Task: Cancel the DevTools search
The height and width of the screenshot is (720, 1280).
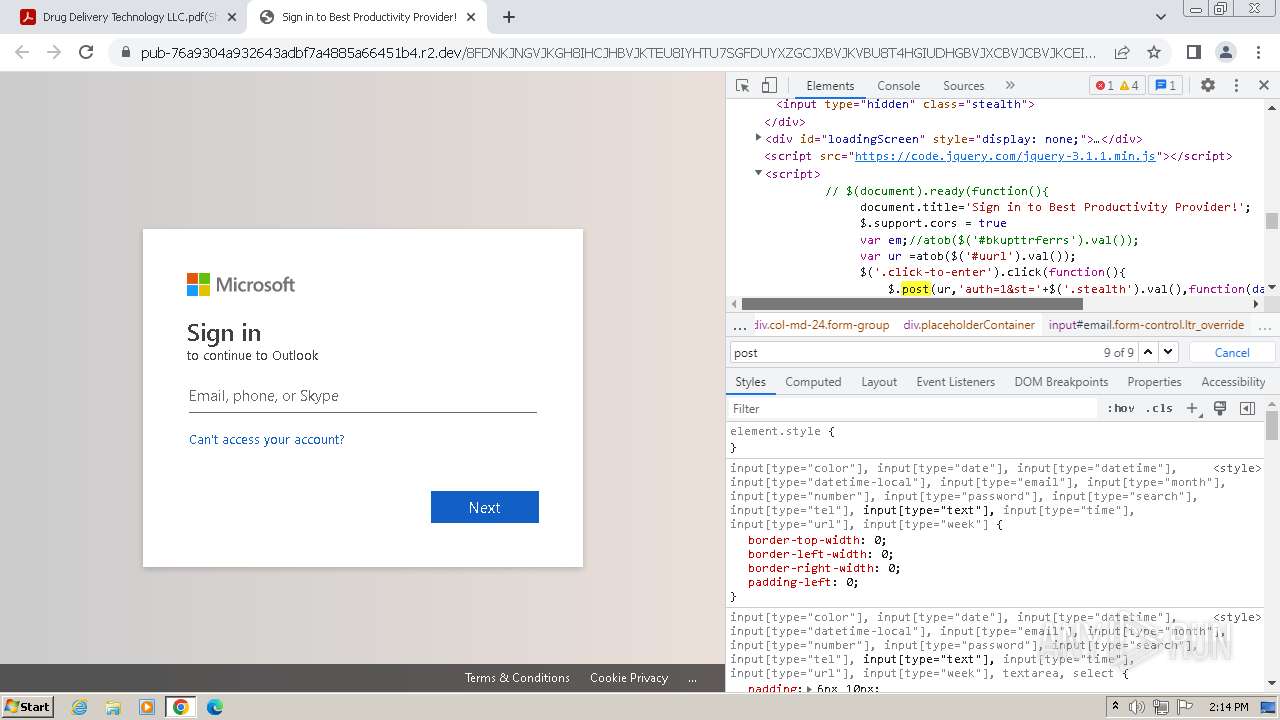Action: pyautogui.click(x=1232, y=352)
